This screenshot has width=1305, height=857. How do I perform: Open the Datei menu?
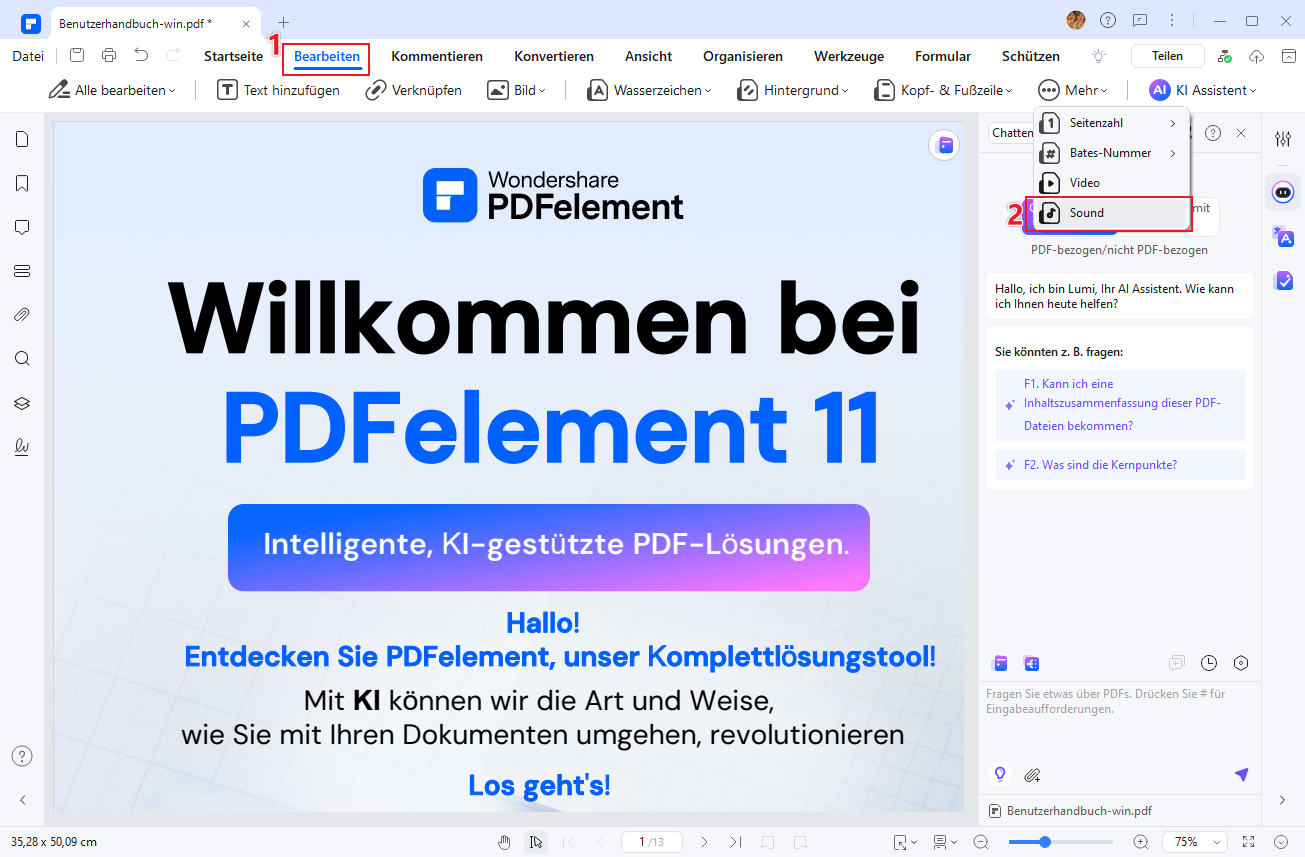[28, 57]
